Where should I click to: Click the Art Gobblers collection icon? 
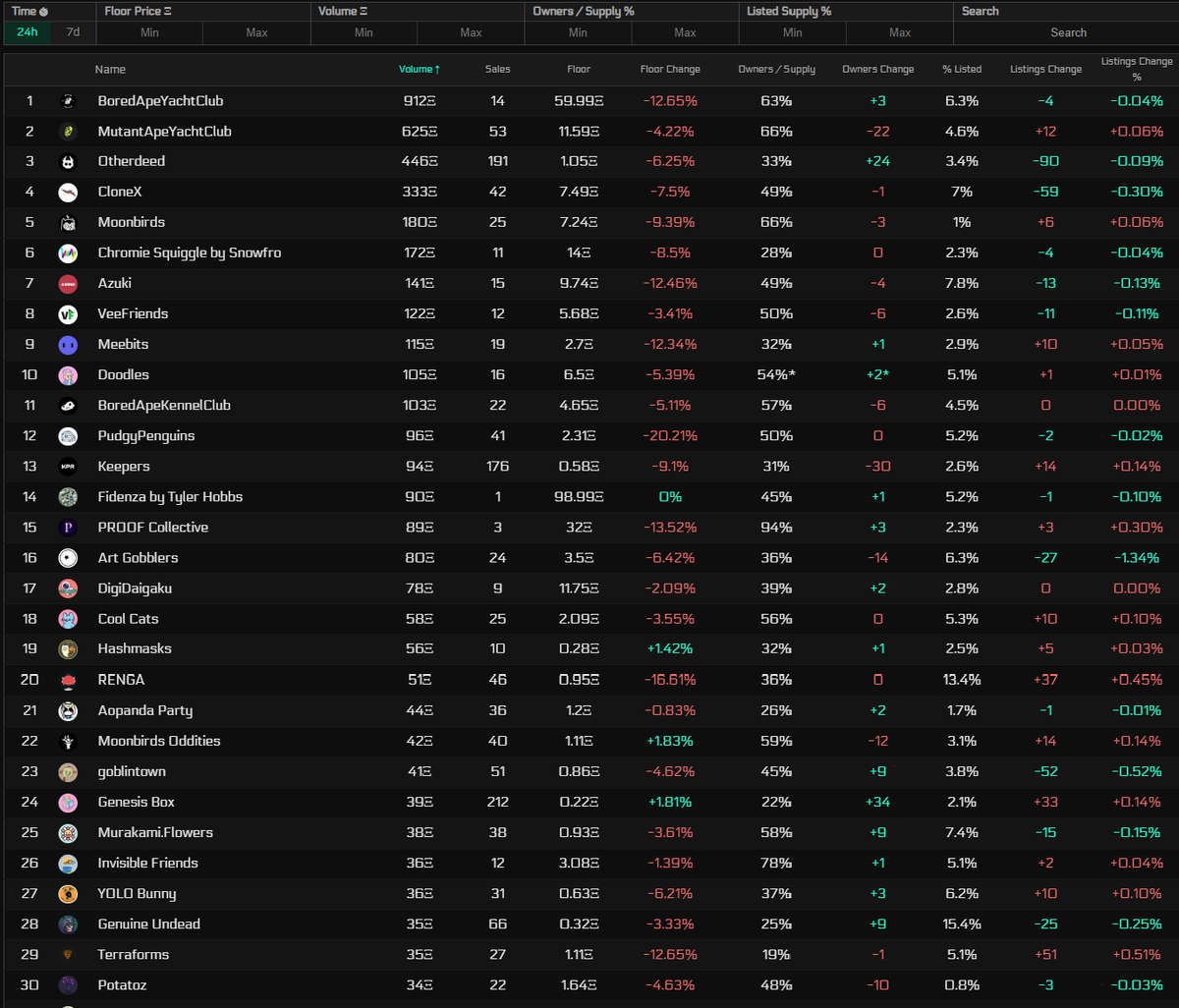(x=68, y=557)
